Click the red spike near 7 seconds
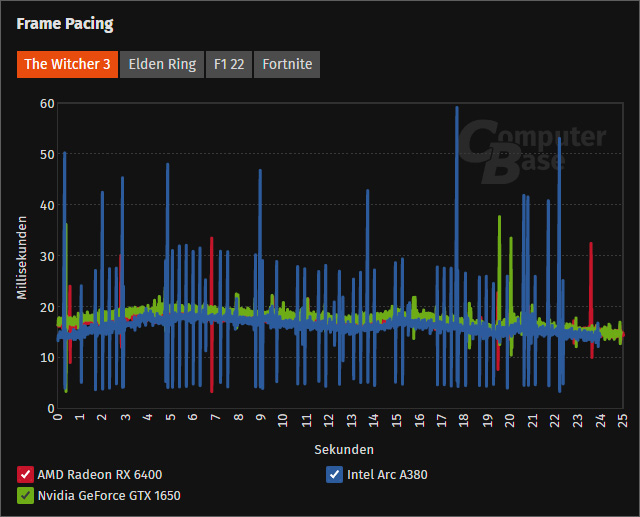The image size is (640, 517). coord(211,260)
